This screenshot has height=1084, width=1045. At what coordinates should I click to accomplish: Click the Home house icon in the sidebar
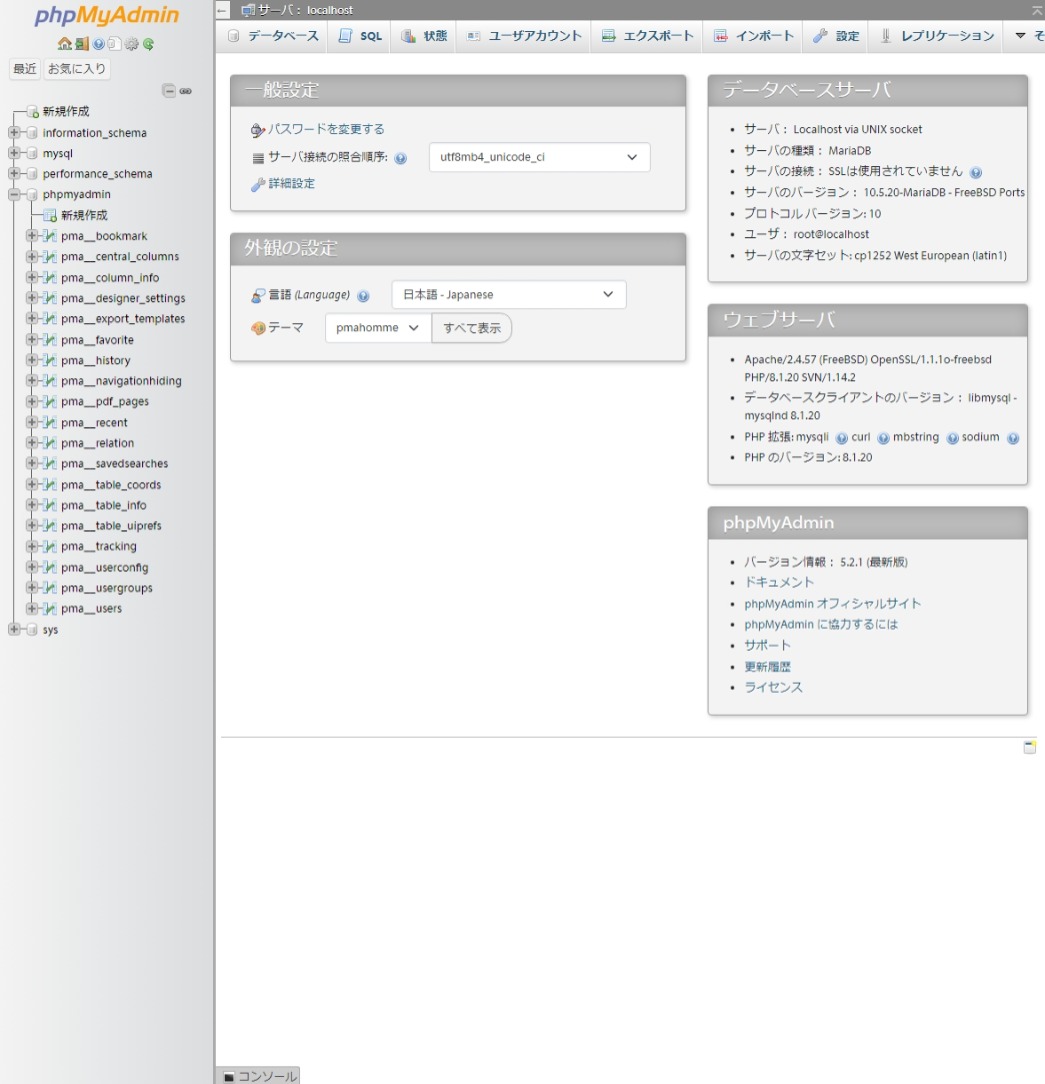pos(64,44)
